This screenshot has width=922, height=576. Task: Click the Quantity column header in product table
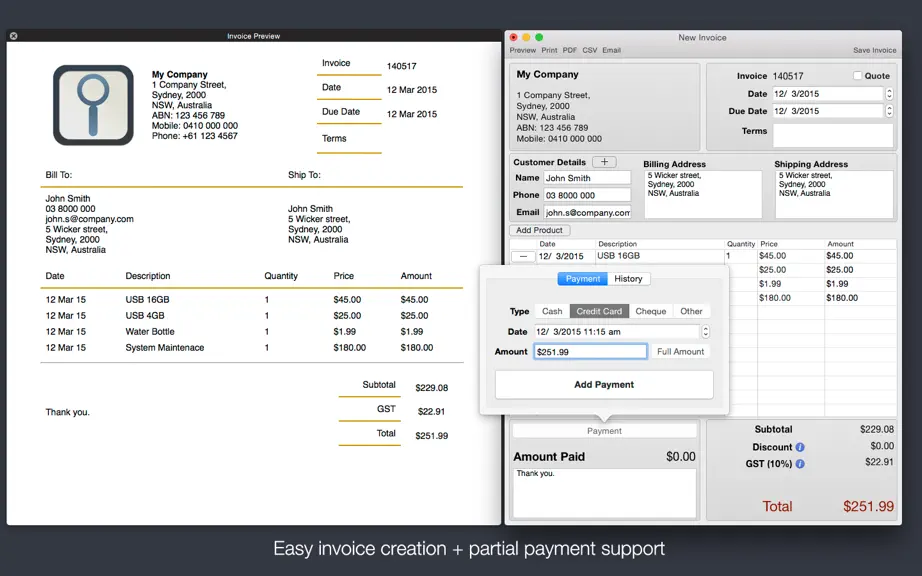pyautogui.click(x=740, y=244)
